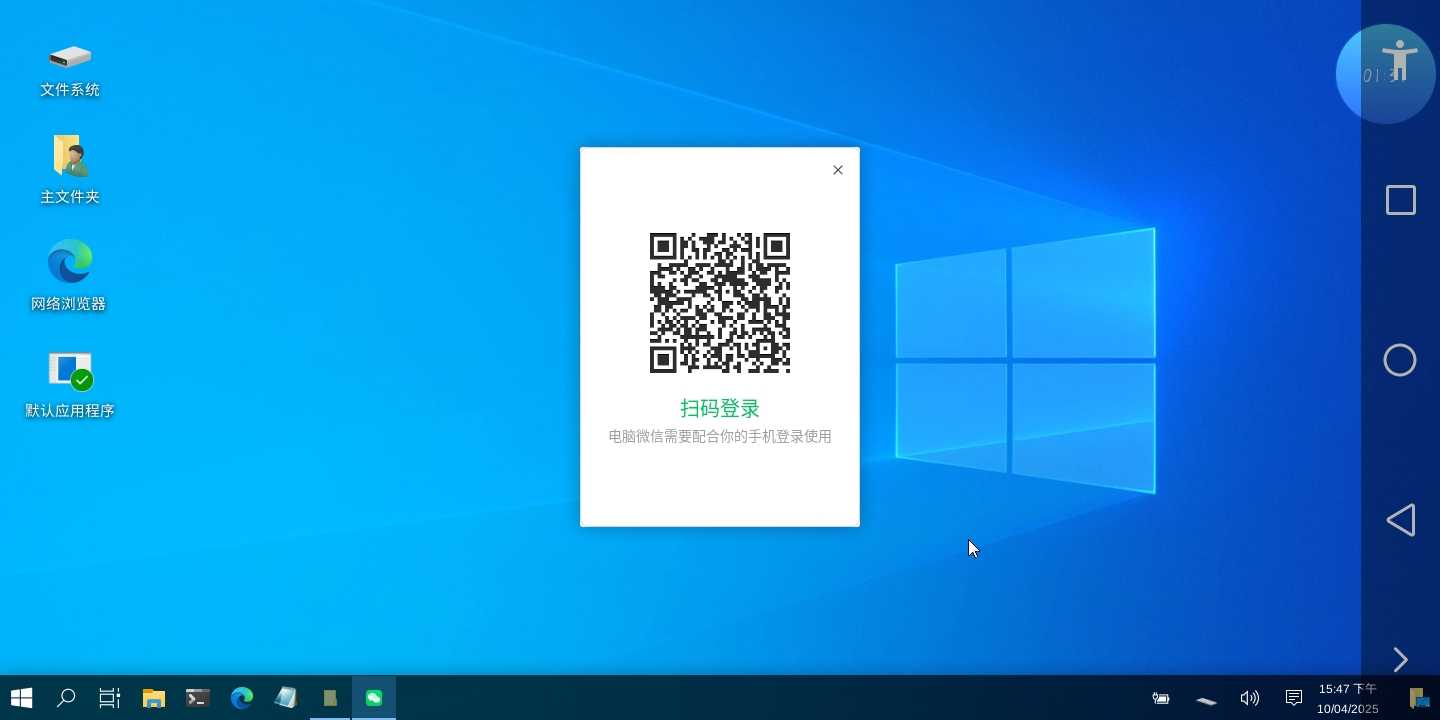Image resolution: width=1440 pixels, height=720 pixels.
Task: Select the 文件系统 desktop icon
Action: (x=70, y=68)
